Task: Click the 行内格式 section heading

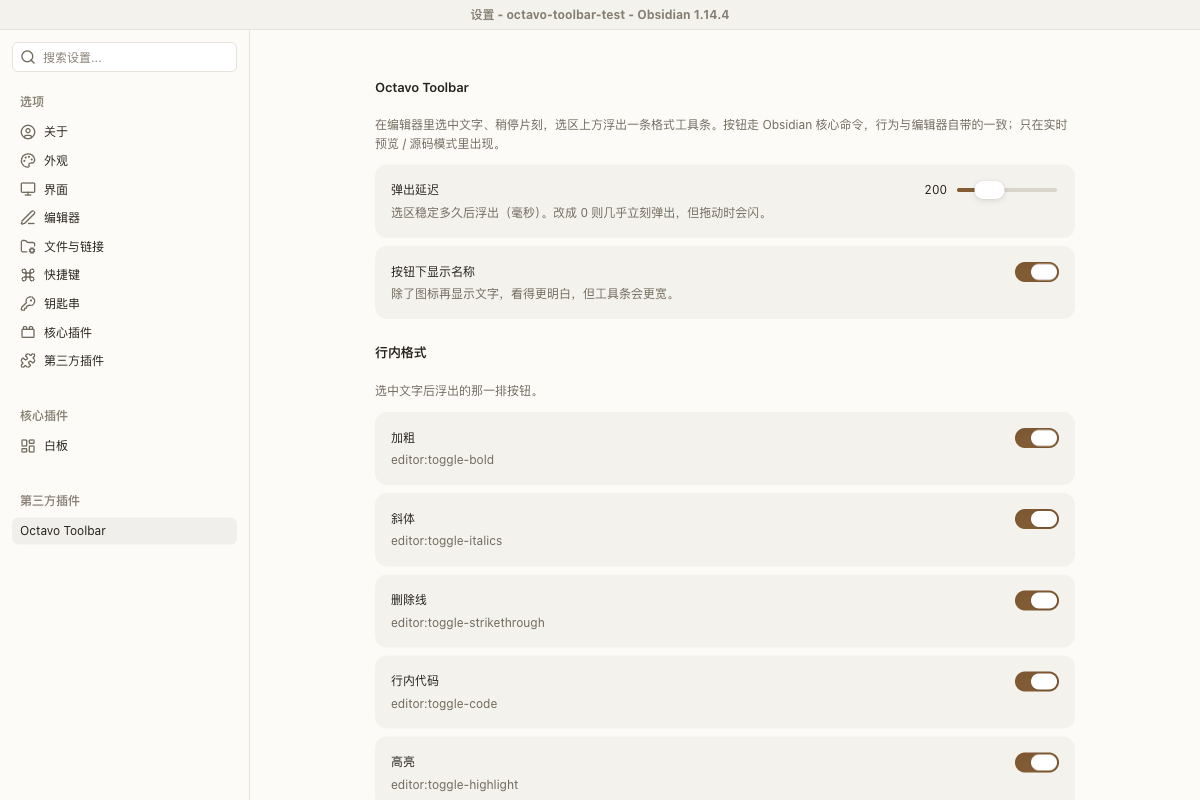Action: pos(401,353)
